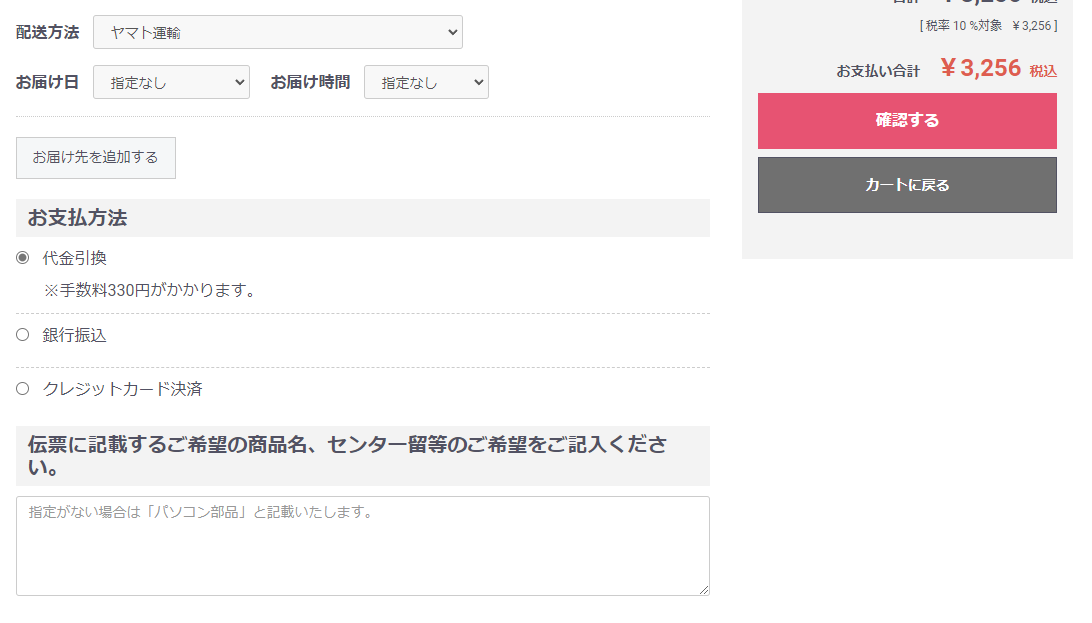Image resolution: width=1092 pixels, height=623 pixels.
Task: Click the クレジットカード決済 label text
Action: pyautogui.click(x=123, y=389)
